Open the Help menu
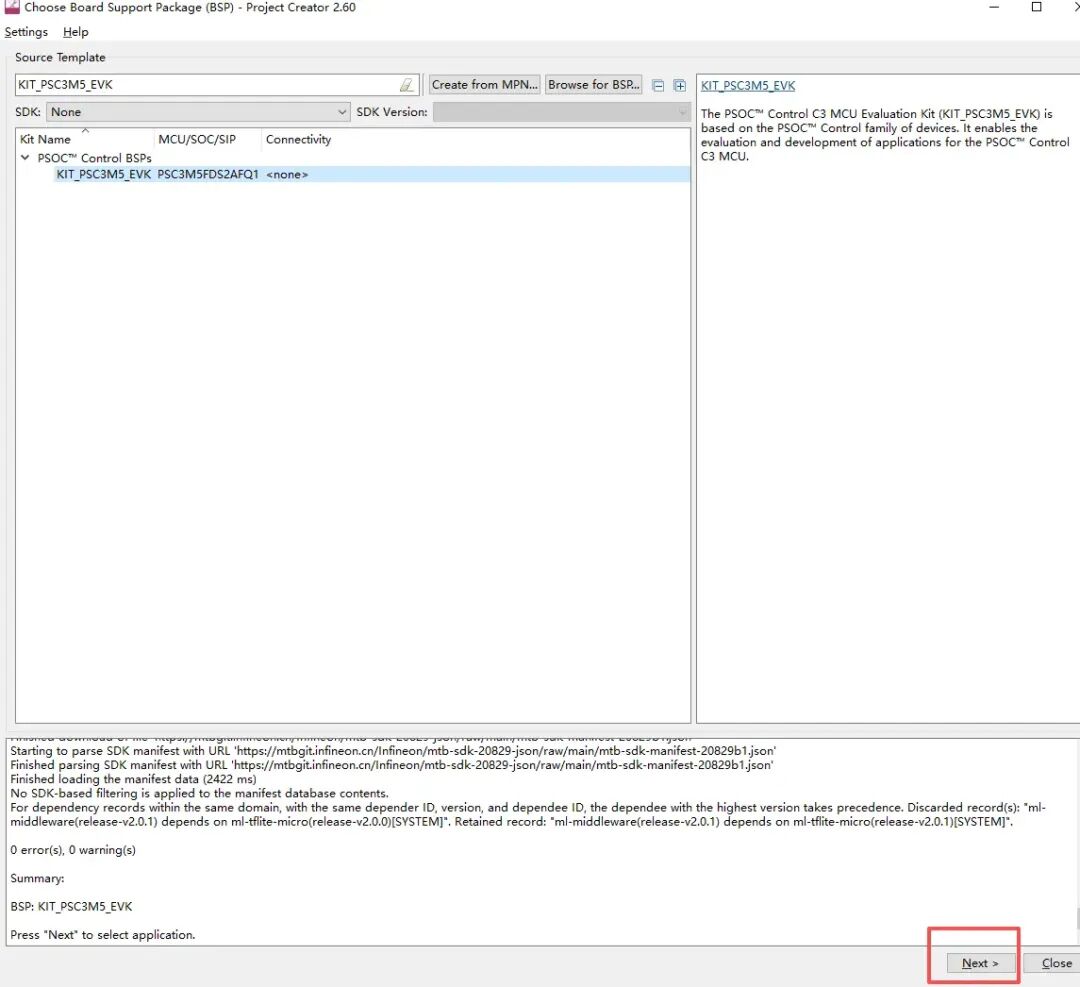1080x987 pixels. click(76, 32)
